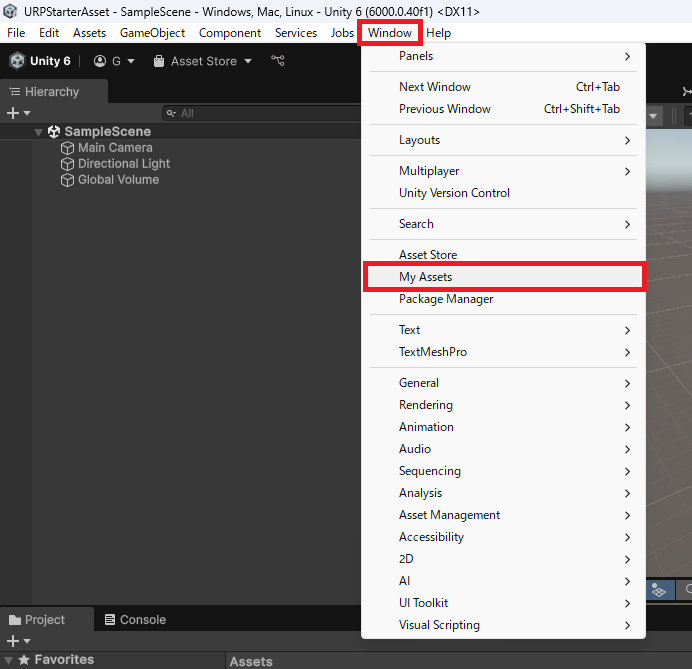Open the Help menu
Screen dimensions: 692x669
click(x=438, y=33)
